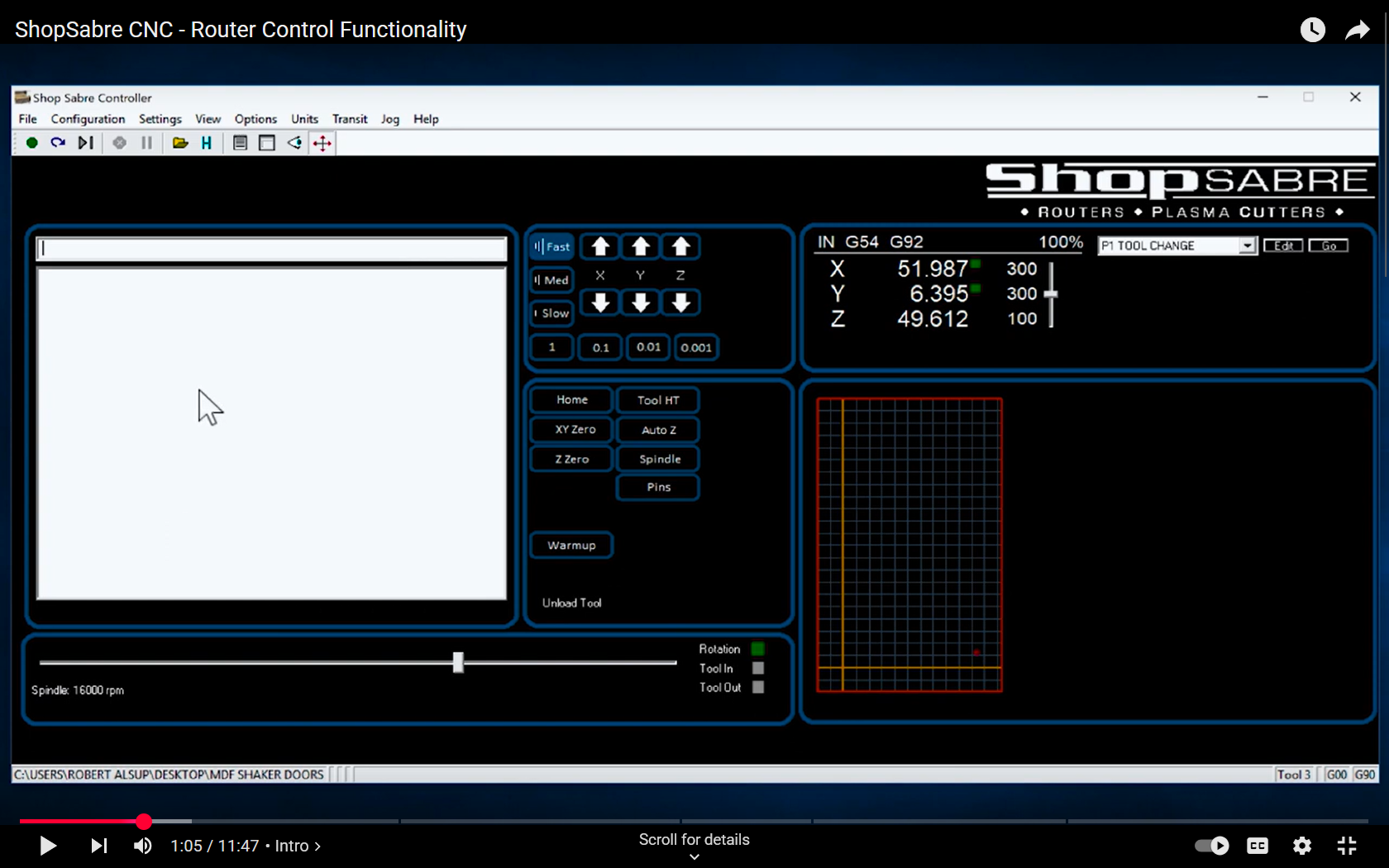Open video settings gear

click(x=1302, y=846)
